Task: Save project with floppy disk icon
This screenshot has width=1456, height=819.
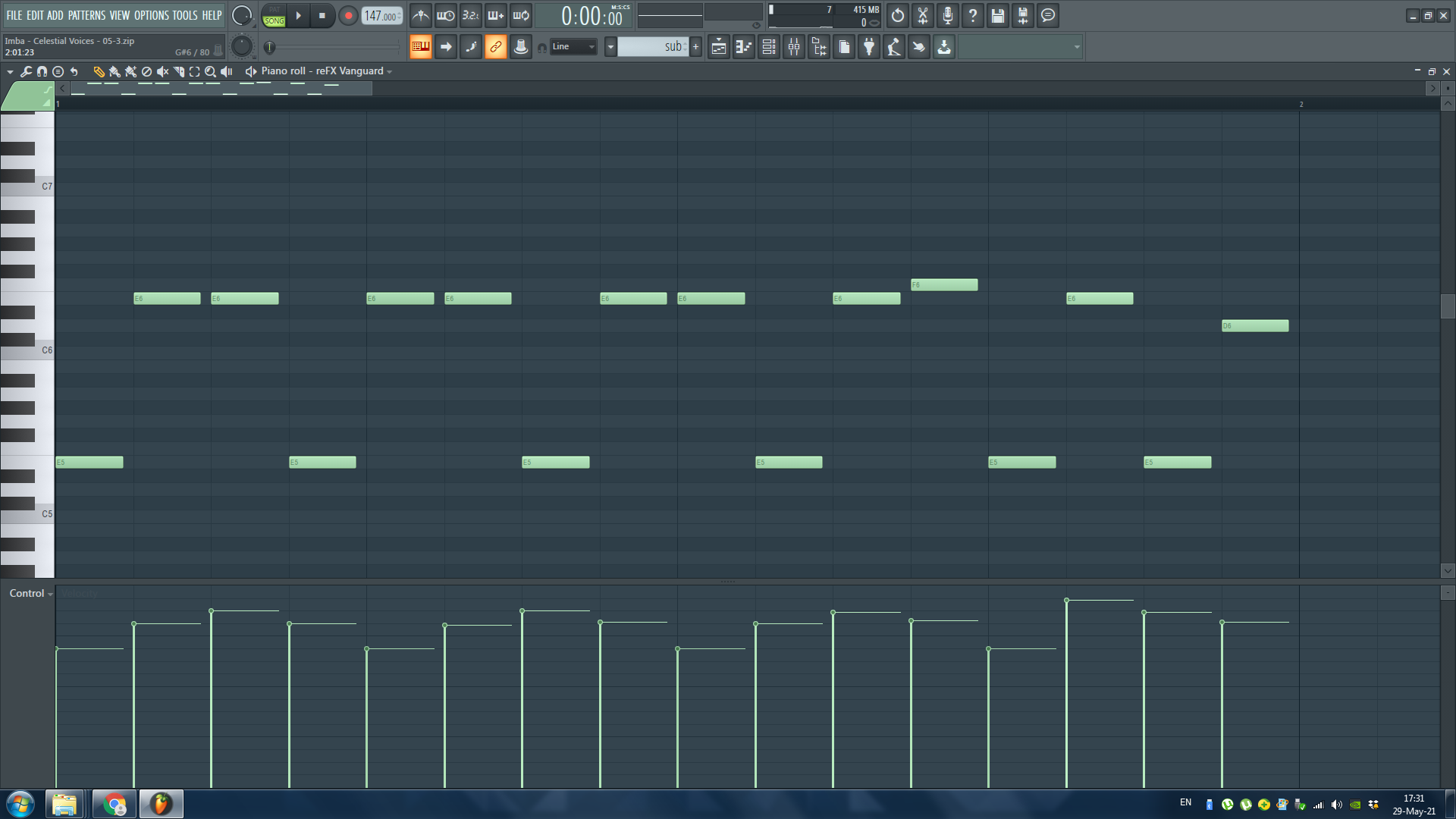Action: click(998, 16)
